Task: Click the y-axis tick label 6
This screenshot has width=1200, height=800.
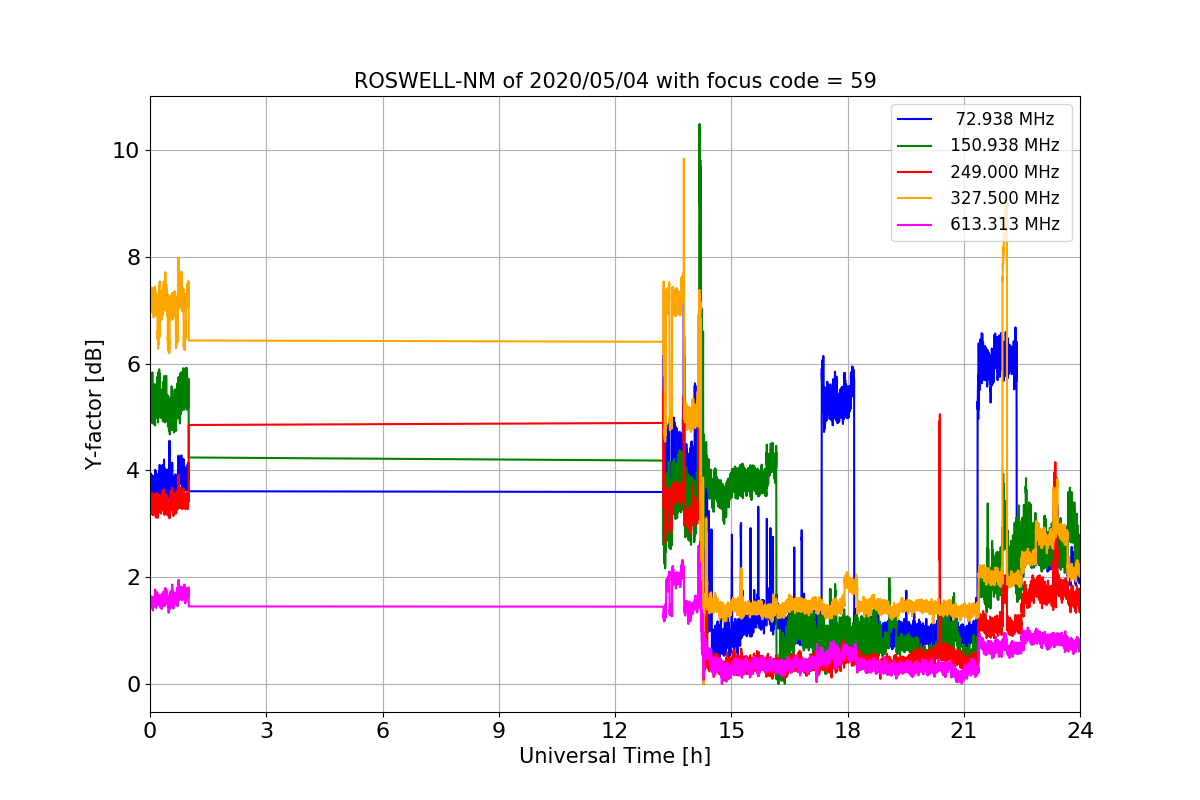Action: (x=134, y=364)
